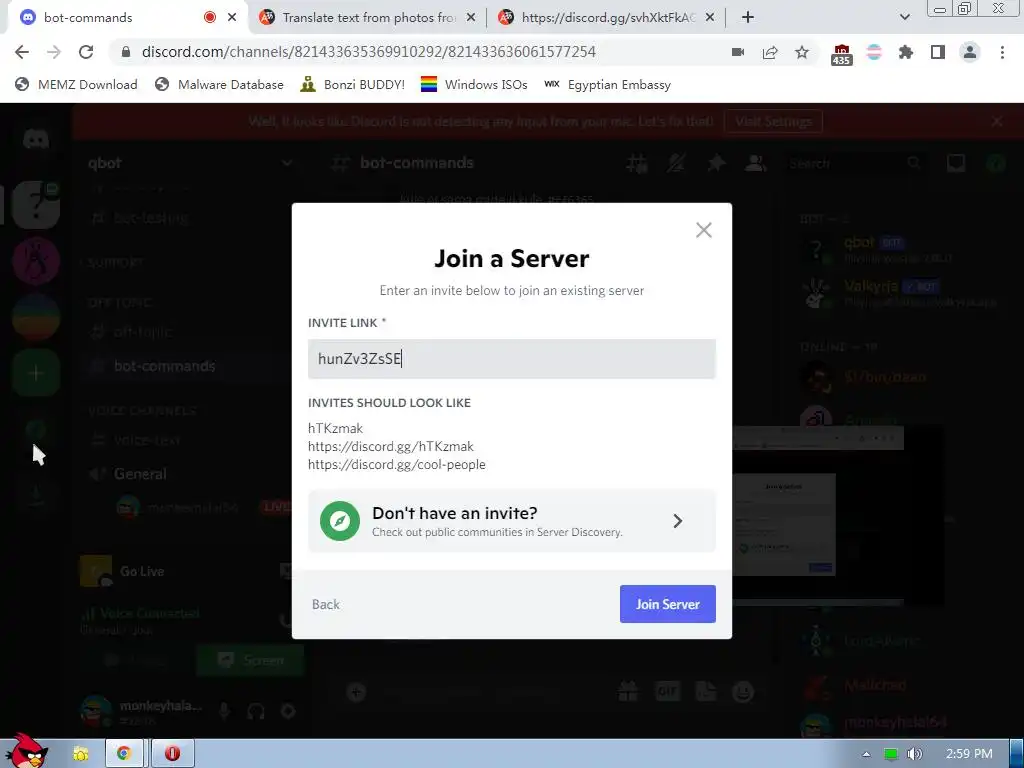Click the Join Server button
The height and width of the screenshot is (768, 1024).
667,604
